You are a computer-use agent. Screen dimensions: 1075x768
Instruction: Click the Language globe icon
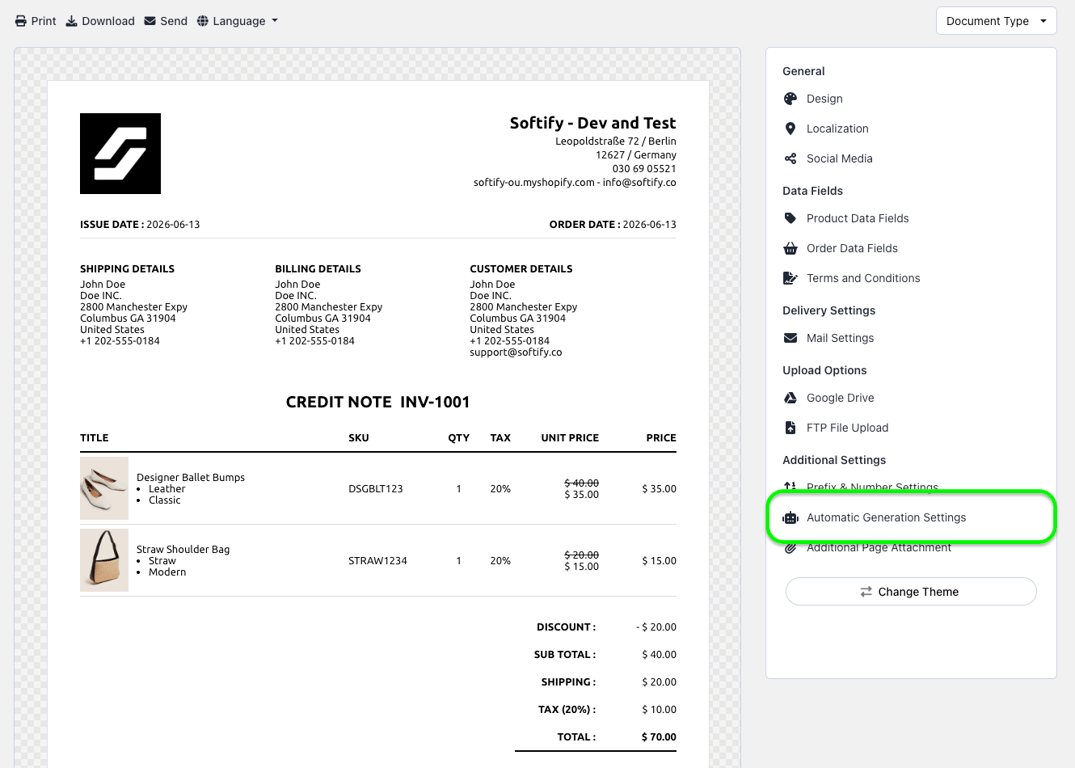[202, 21]
